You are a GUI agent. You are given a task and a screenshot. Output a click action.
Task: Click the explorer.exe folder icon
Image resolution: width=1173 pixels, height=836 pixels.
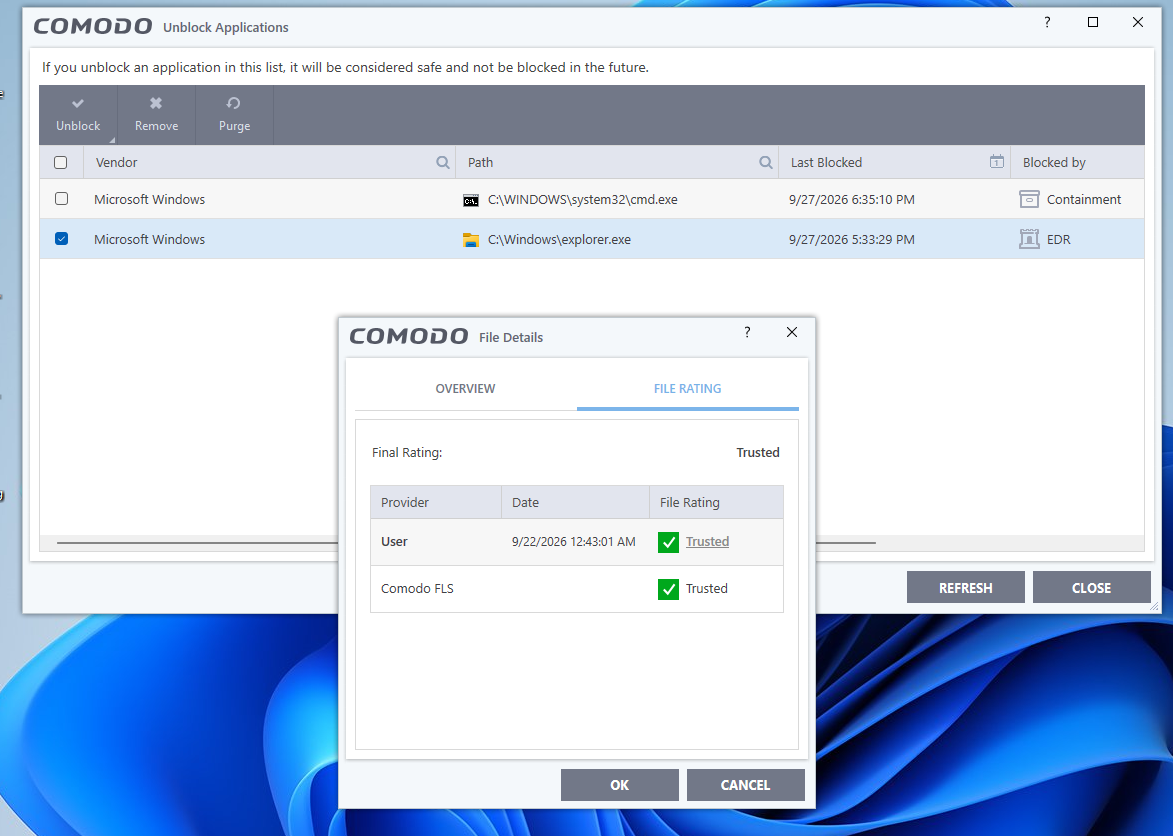click(x=471, y=240)
